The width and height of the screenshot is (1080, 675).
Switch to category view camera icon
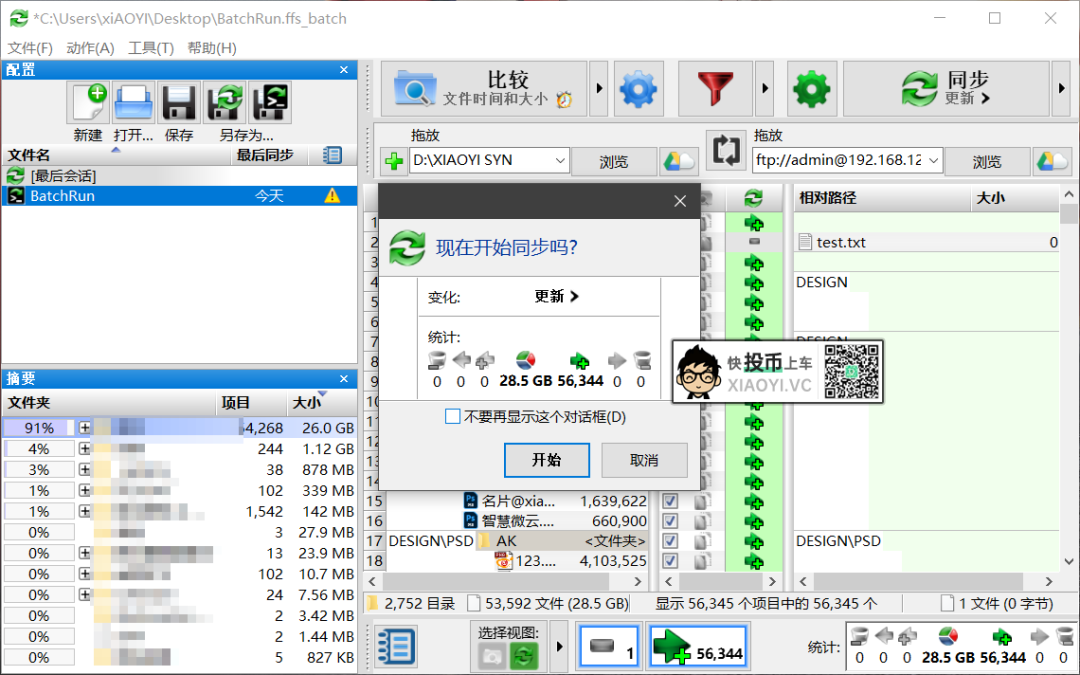[x=492, y=656]
